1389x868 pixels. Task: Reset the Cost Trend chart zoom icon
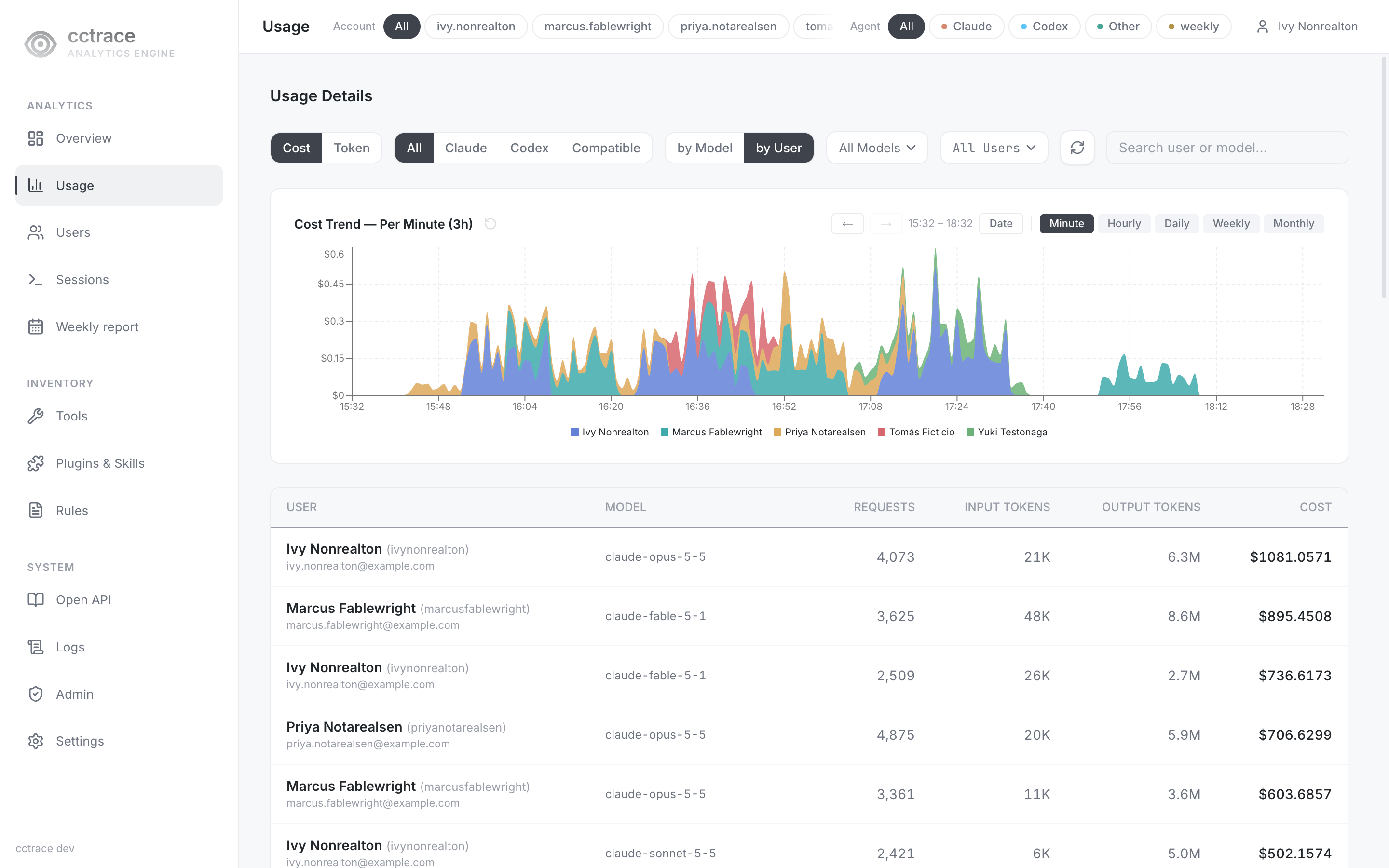tap(490, 224)
